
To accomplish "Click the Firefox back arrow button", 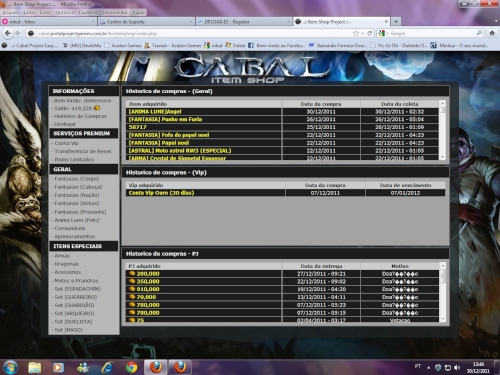I will click(x=8, y=33).
